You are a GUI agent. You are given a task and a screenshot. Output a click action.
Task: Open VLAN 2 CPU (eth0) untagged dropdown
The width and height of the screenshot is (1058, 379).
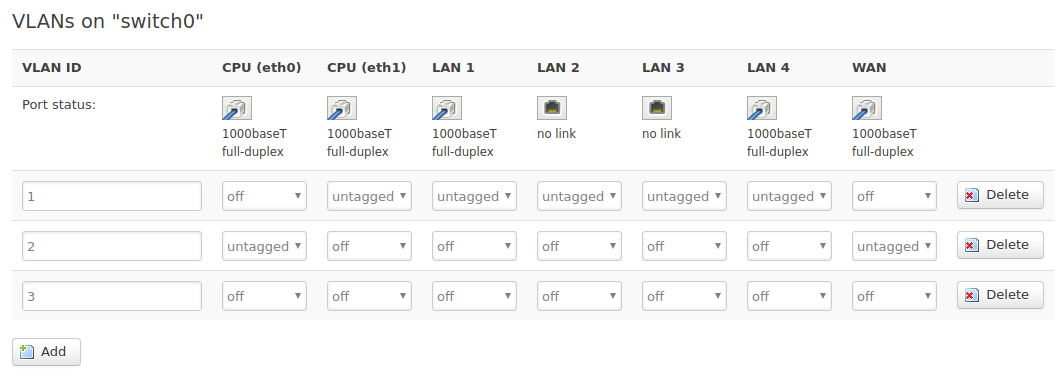point(264,246)
